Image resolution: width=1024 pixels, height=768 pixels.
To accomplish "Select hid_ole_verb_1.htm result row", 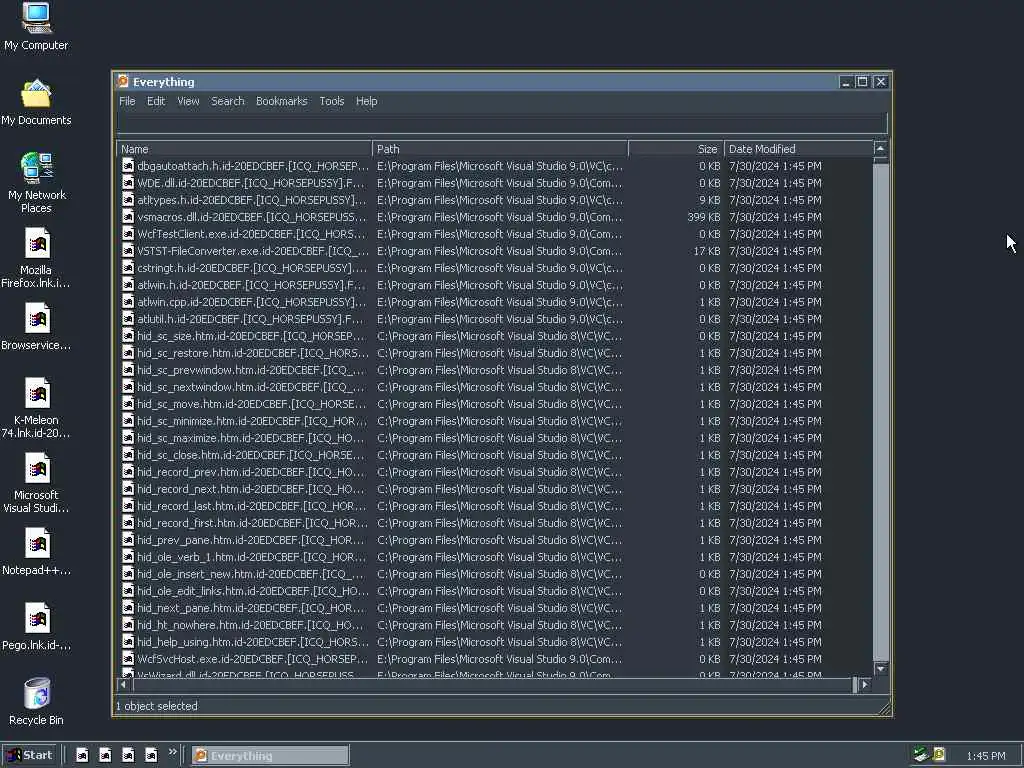I will point(494,556).
